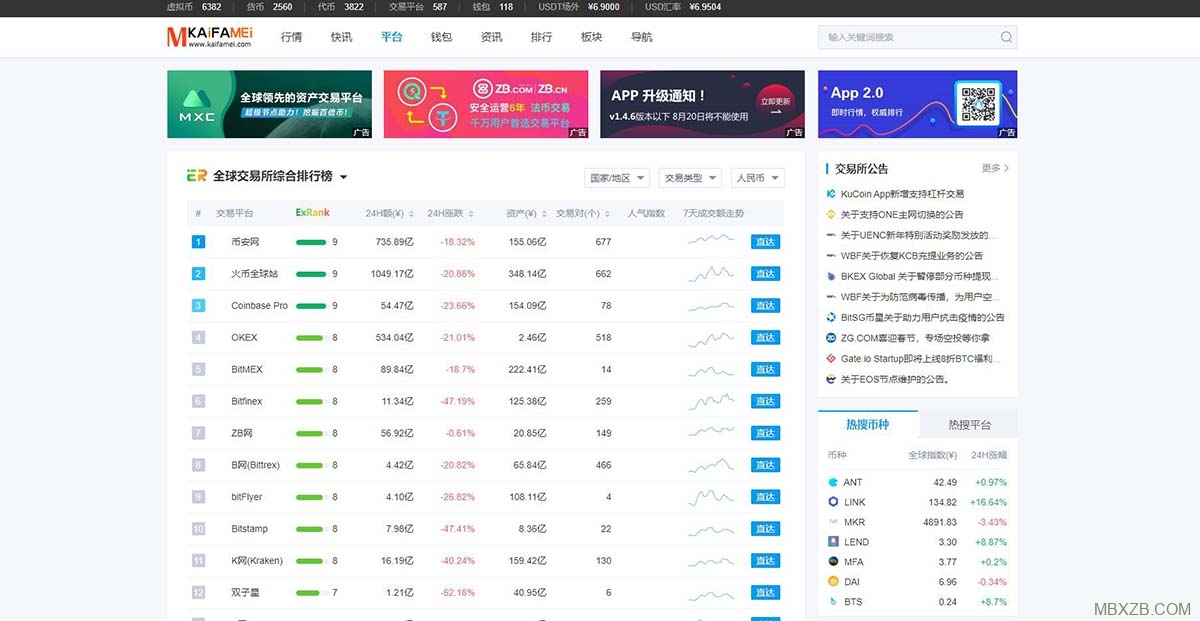
Task: Click the EOS node maintenance announcement icon
Action: (x=831, y=379)
